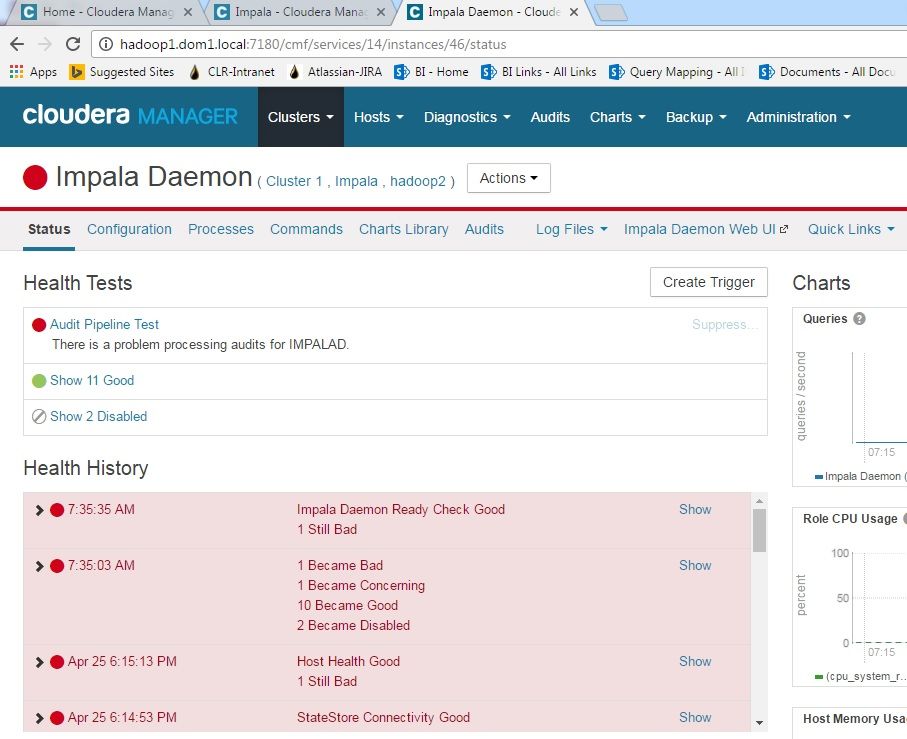Open the Documents - All Docu bookmark
907x739 pixels.
pos(827,72)
